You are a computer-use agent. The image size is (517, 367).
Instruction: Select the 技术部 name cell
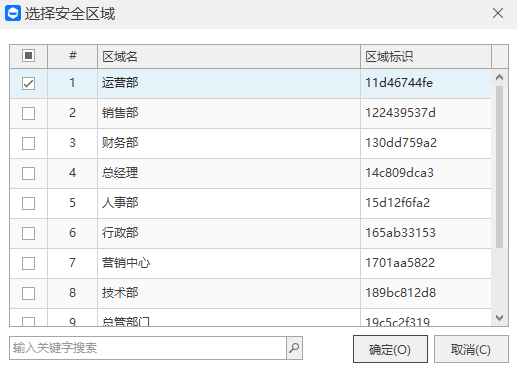click(229, 293)
